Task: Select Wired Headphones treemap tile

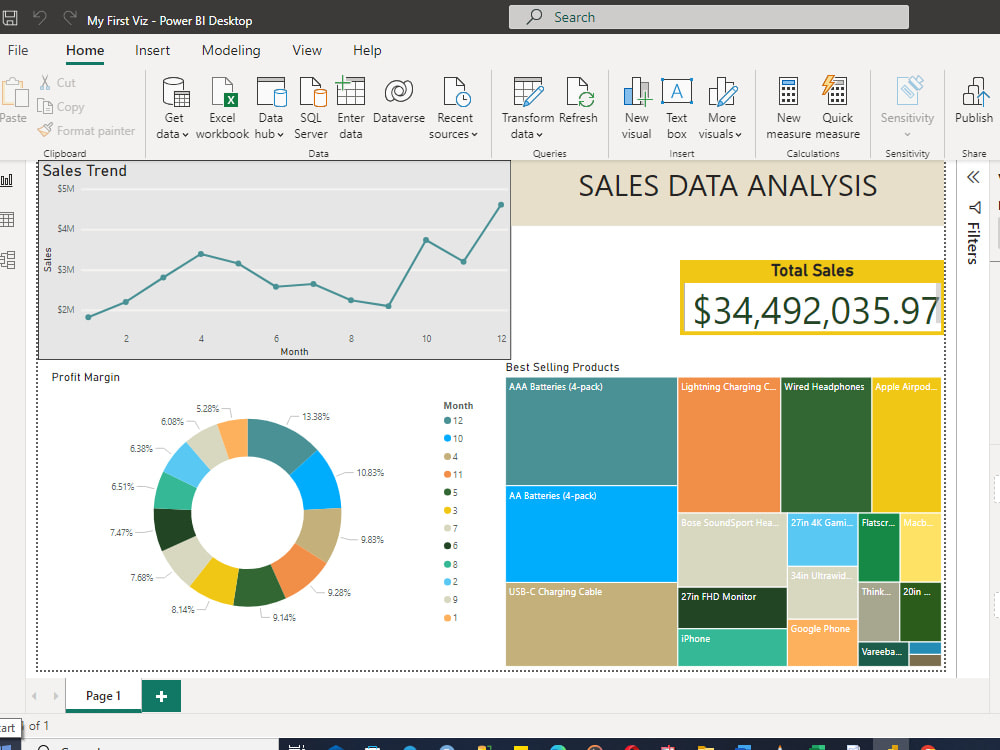Action: [826, 445]
